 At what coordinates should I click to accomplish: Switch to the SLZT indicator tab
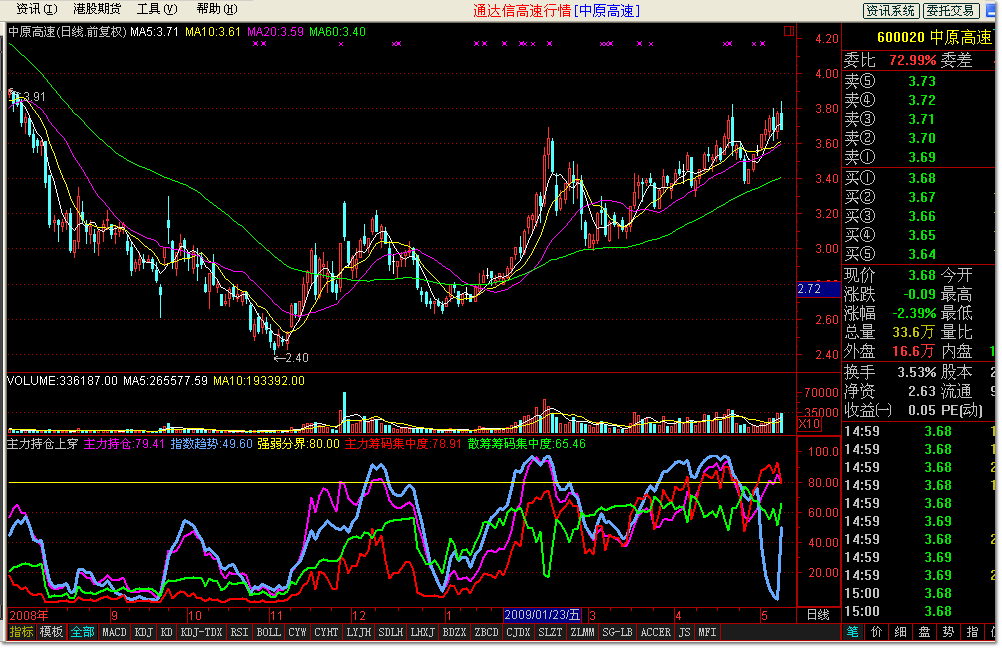550,632
